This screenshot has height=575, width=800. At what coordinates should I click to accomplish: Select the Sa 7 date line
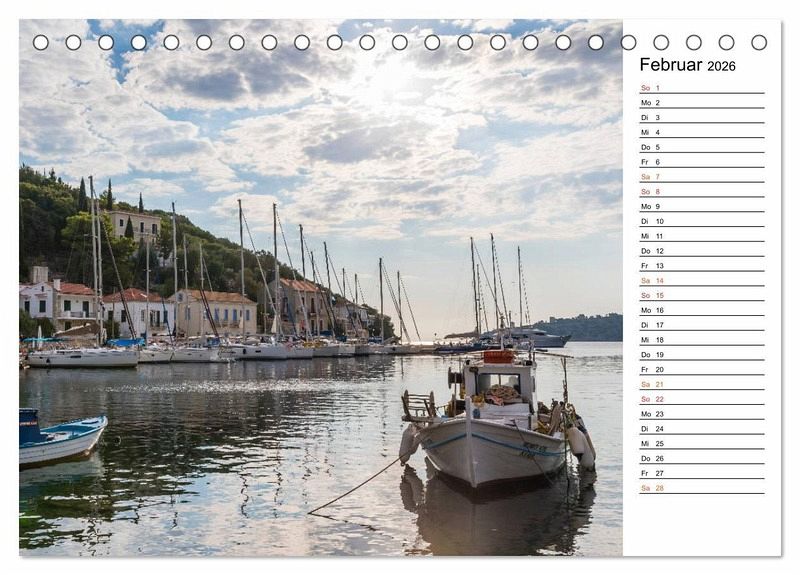(701, 177)
